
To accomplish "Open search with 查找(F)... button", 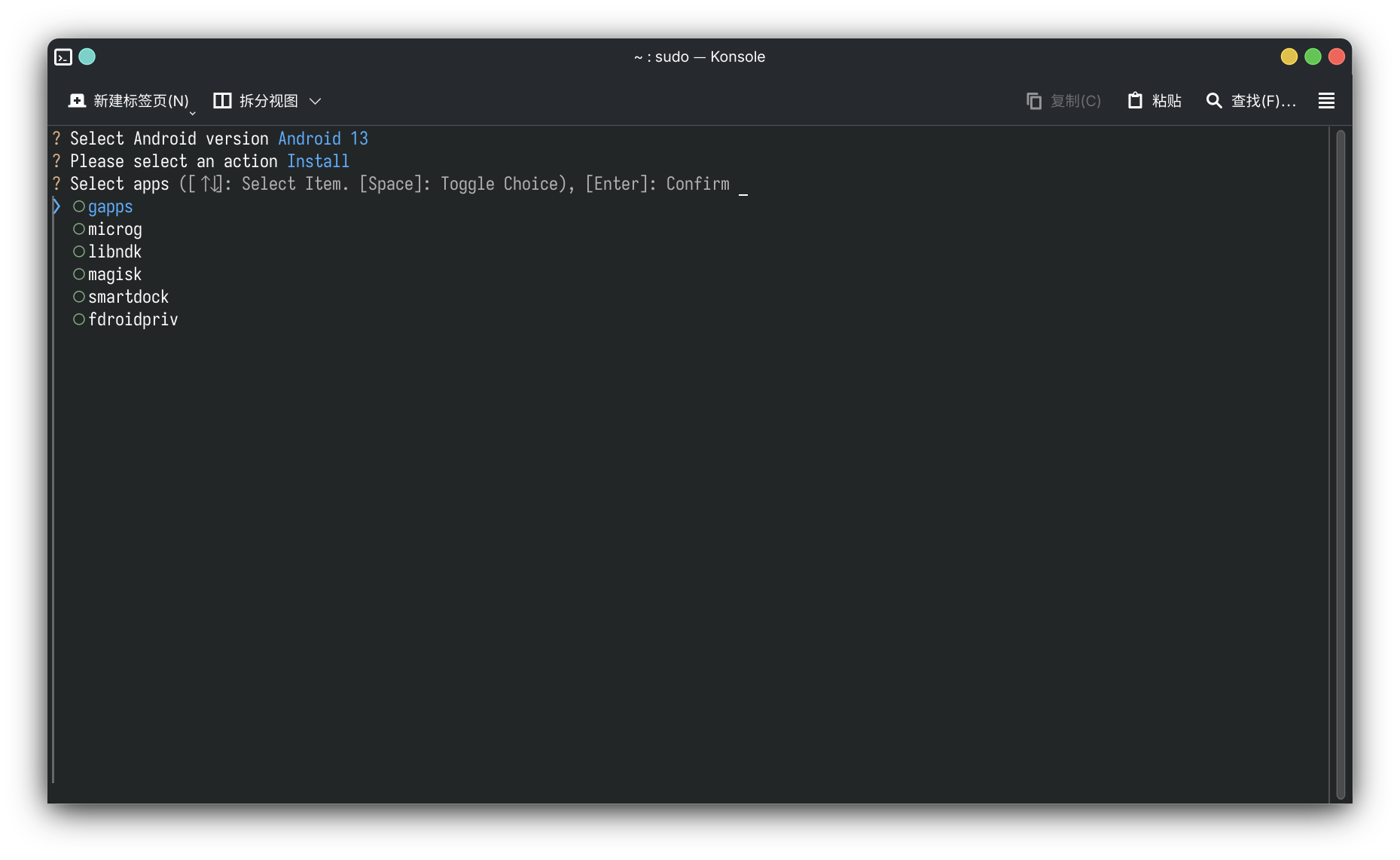I will [1251, 101].
